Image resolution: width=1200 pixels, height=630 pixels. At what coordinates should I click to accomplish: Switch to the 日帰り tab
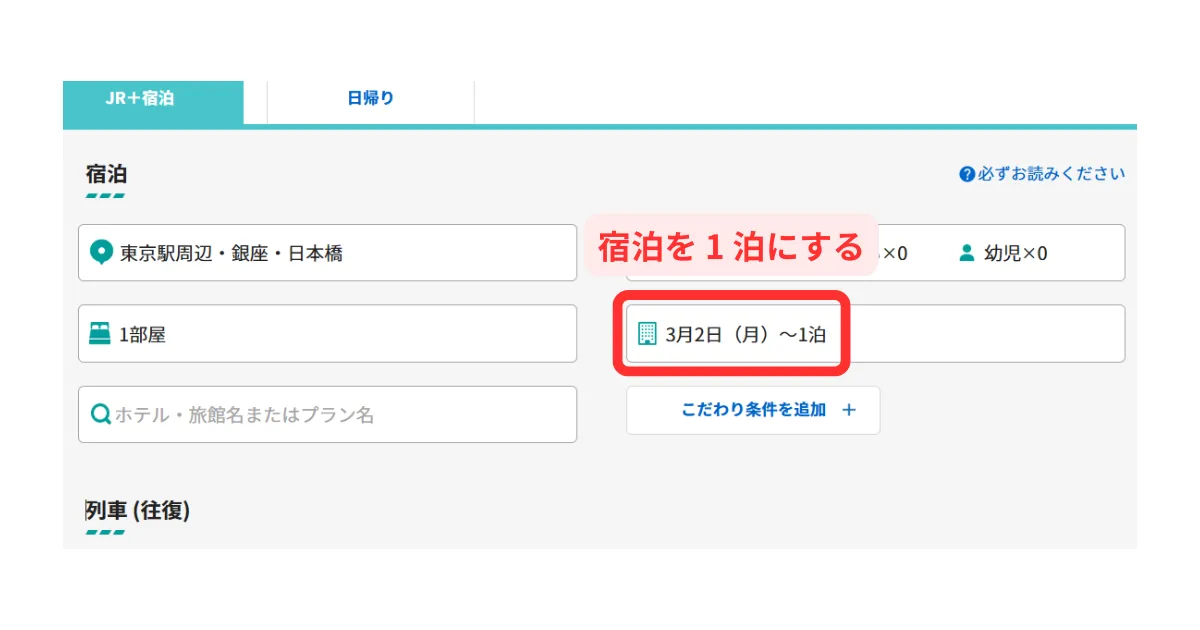coord(370,99)
